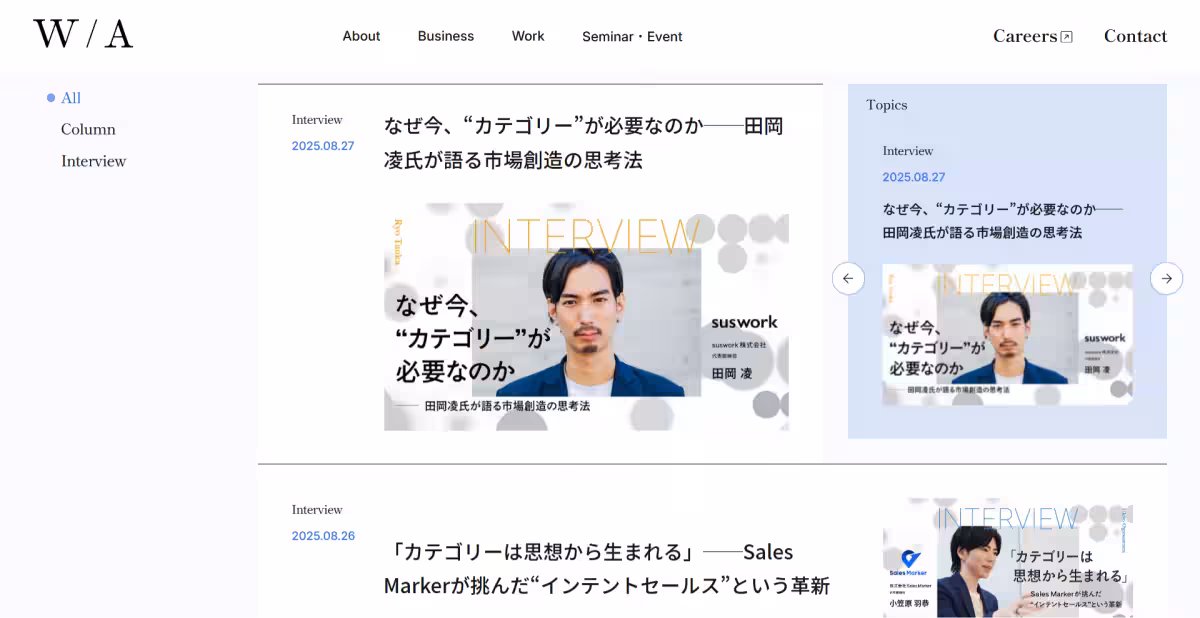Viewport: 1200px width, 618px height.
Task: Select the All category filter
Action: tap(71, 98)
